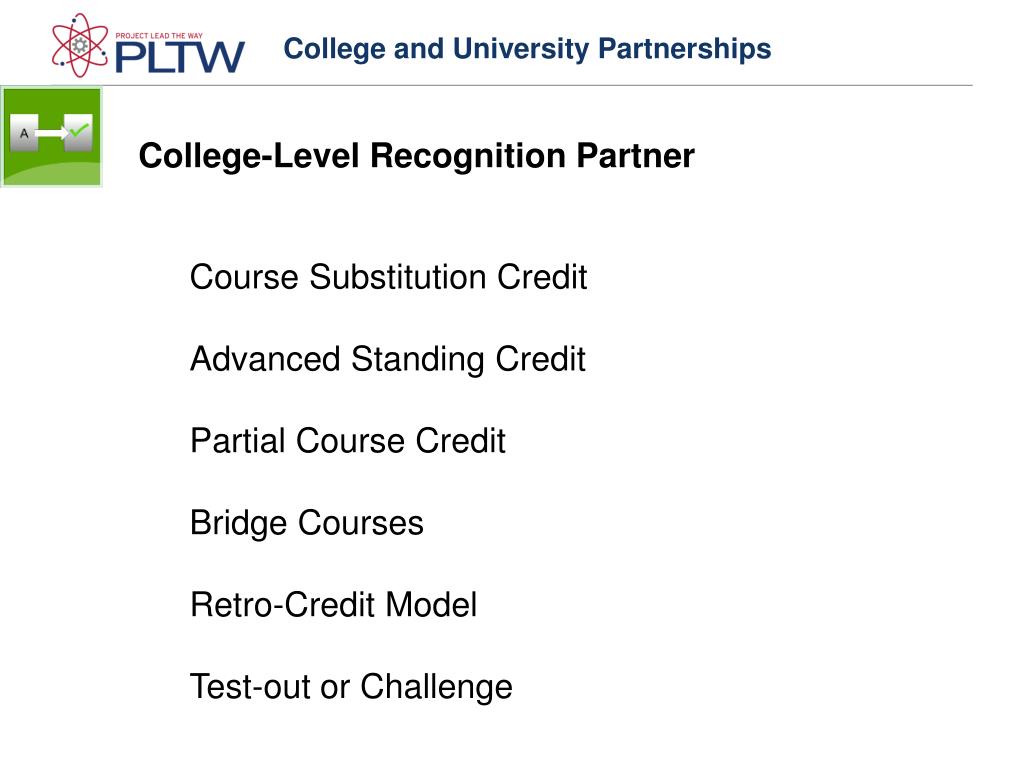
Task: Click the word Partnerships in the header
Action: [684, 49]
